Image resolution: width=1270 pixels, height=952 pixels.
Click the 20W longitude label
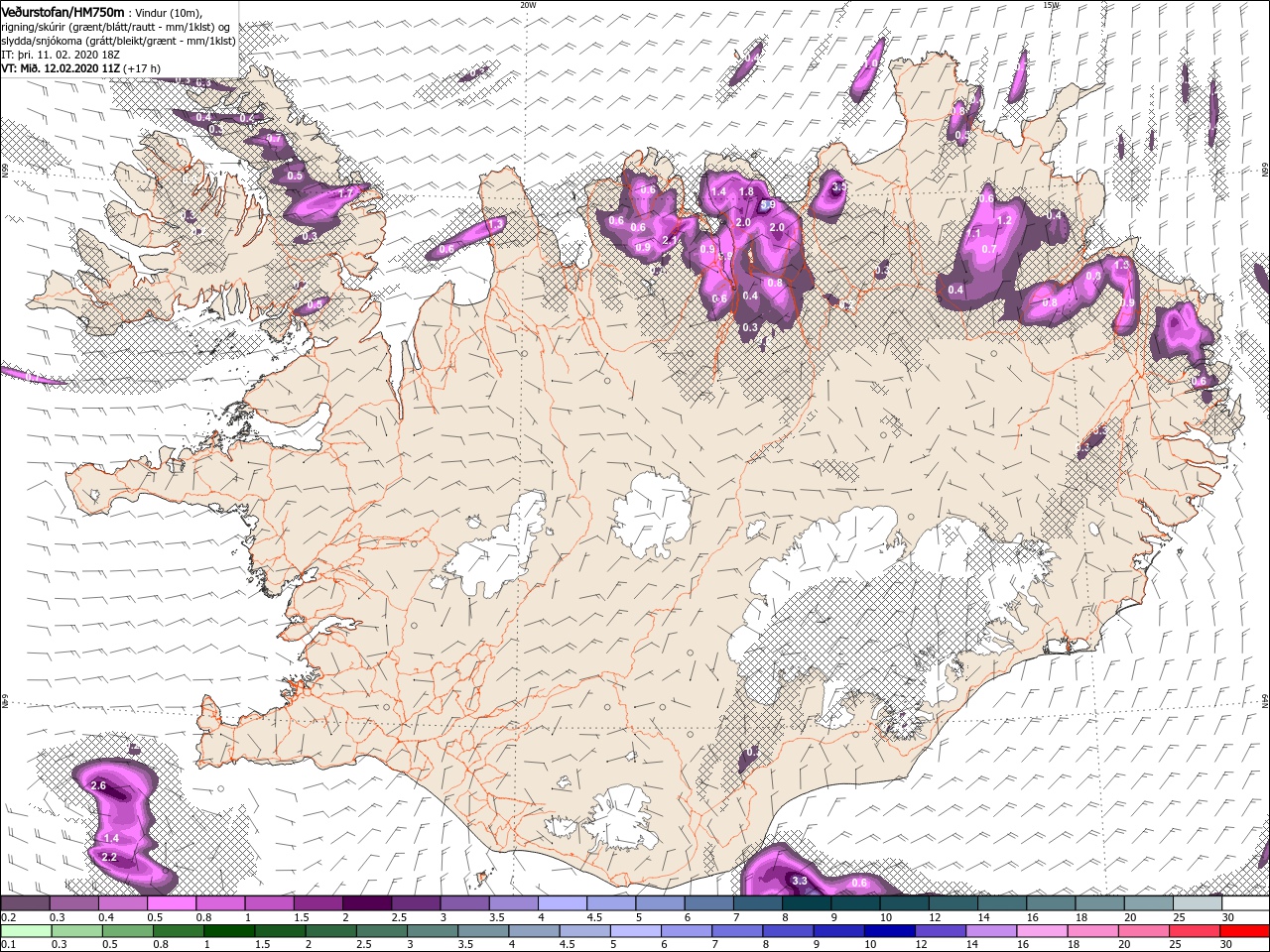pos(528,5)
